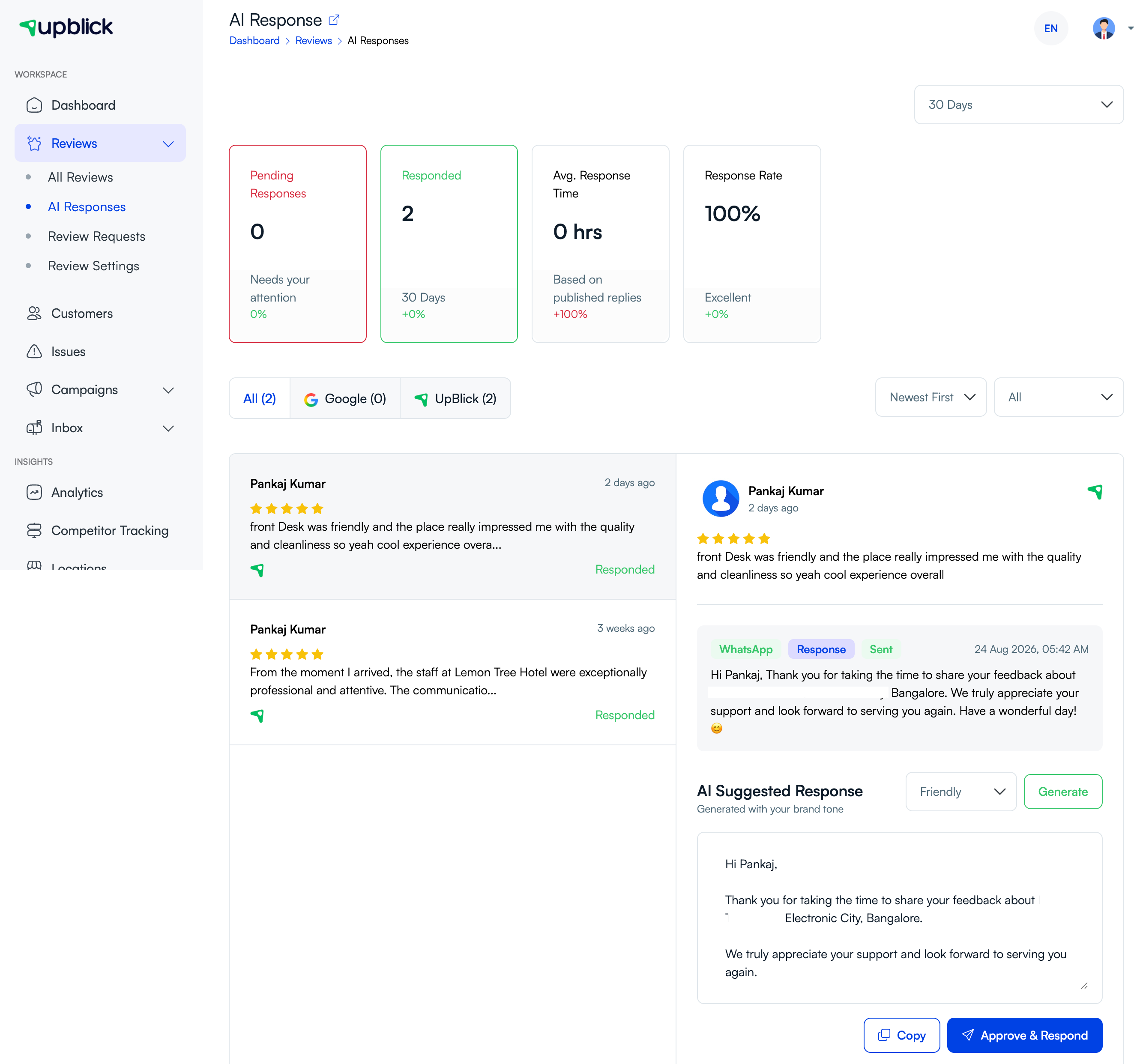The width and height of the screenshot is (1137, 1064).
Task: Click the user avatar in the header
Action: click(x=1103, y=28)
